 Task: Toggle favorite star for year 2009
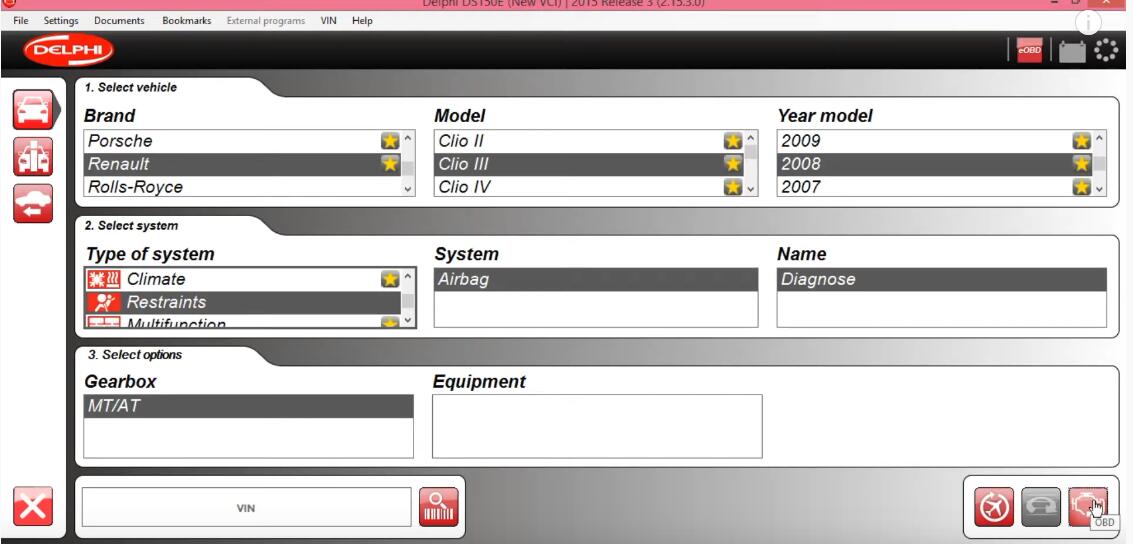1081,141
